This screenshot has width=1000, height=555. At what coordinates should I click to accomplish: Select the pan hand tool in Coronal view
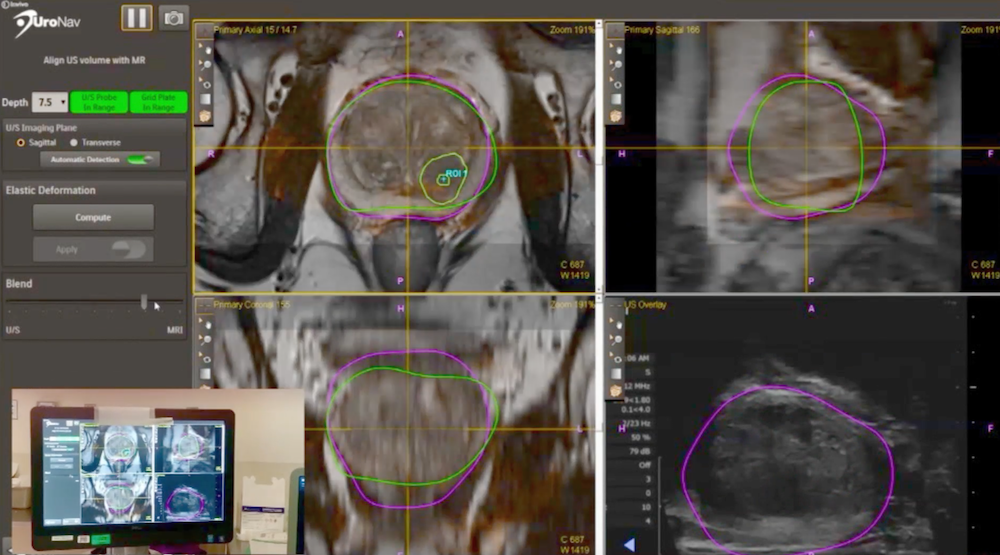pos(207,325)
